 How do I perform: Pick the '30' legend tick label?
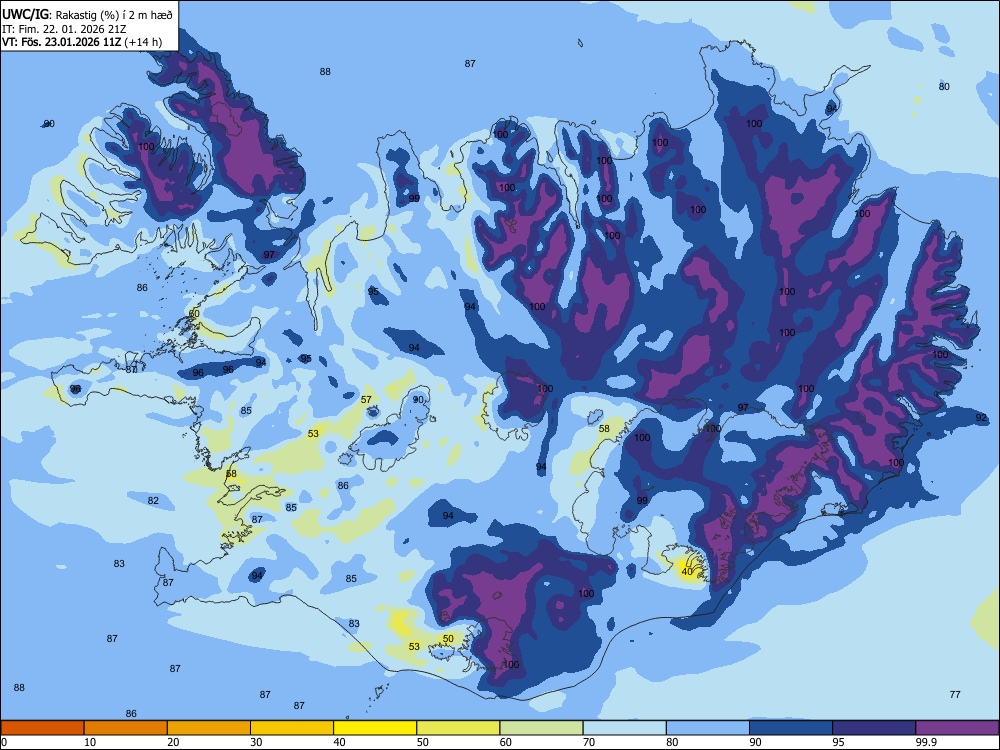coord(256,742)
